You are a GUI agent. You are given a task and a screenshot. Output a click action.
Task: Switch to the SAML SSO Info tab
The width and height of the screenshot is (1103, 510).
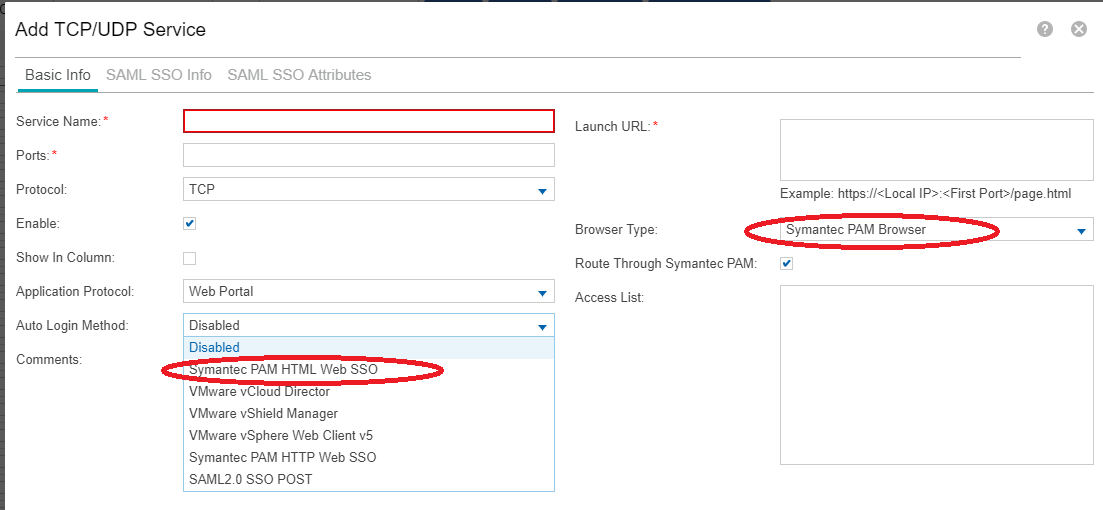point(158,75)
